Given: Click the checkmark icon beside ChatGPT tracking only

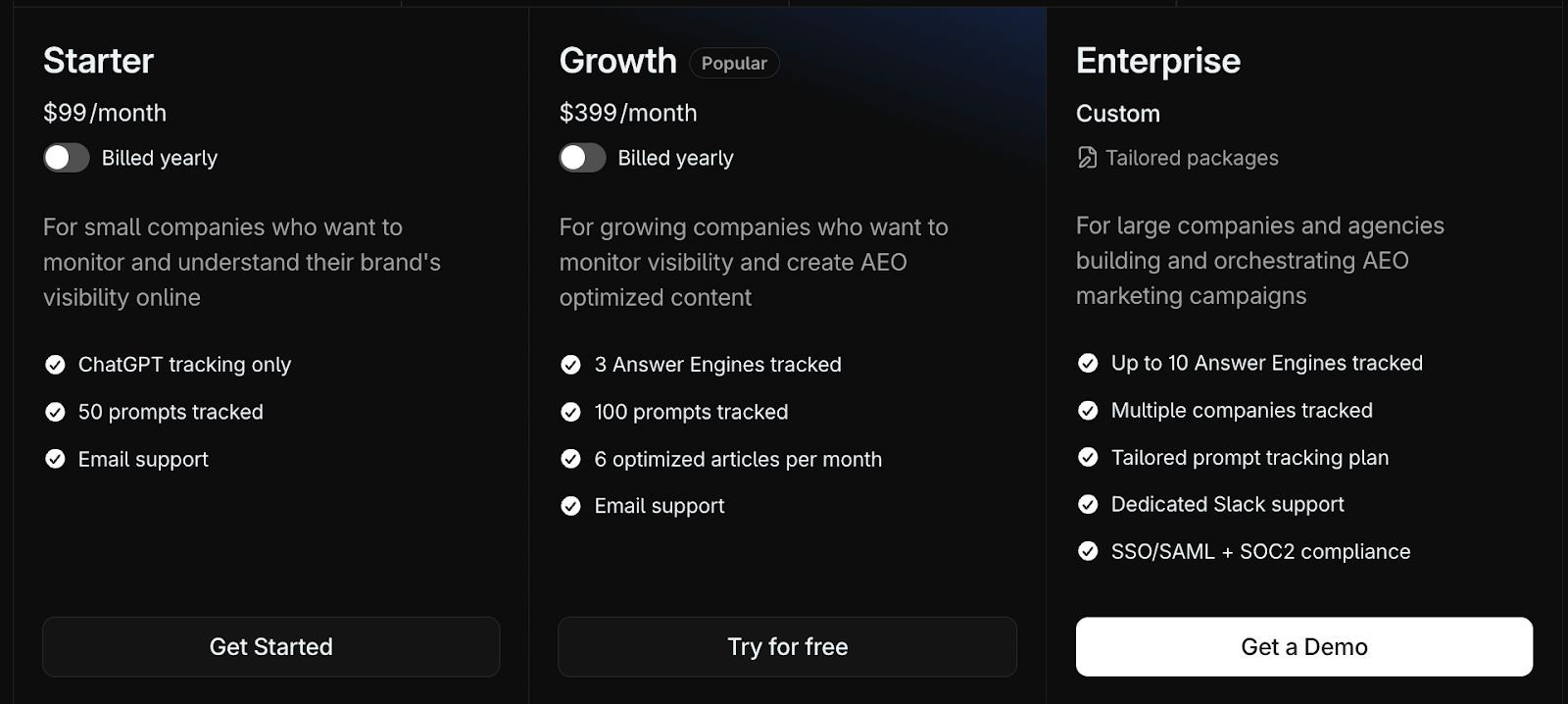Looking at the screenshot, I should click(54, 365).
